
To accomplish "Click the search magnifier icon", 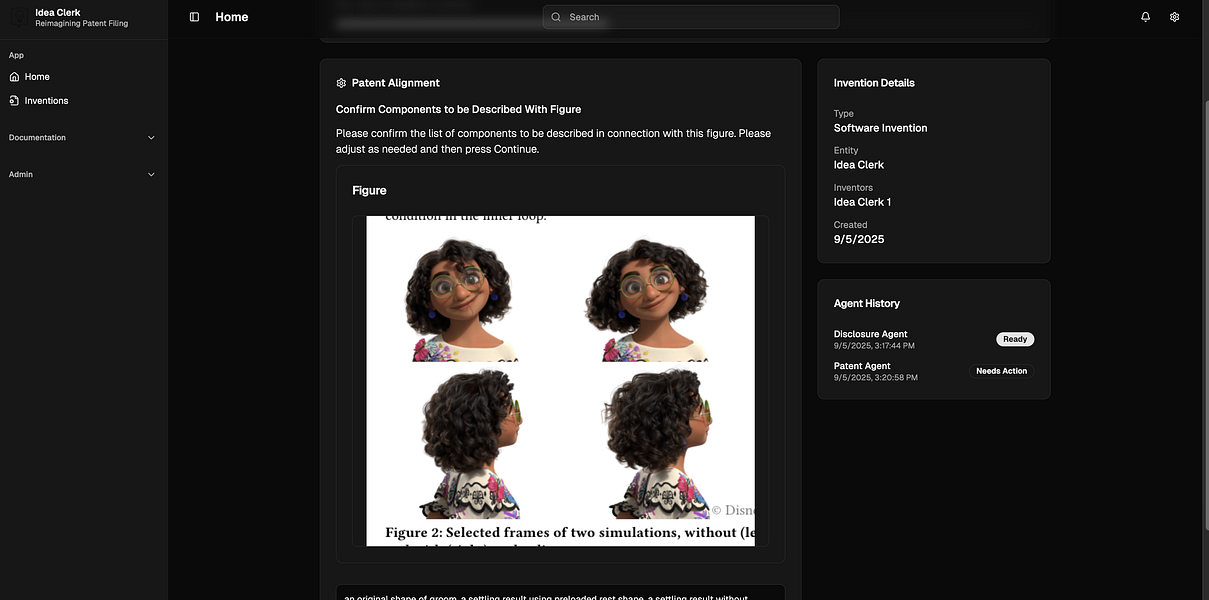I will click(556, 17).
